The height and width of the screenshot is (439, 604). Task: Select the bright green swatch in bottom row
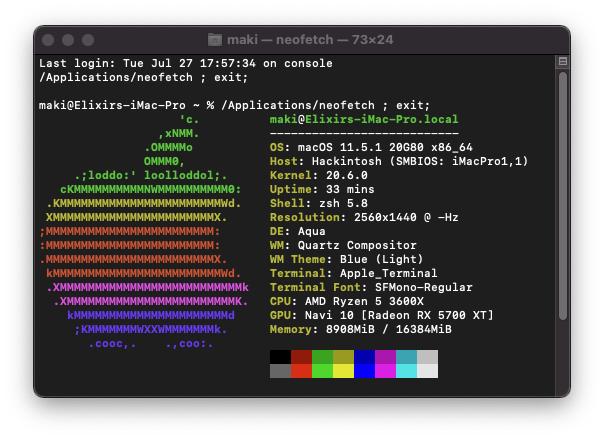tap(322, 371)
